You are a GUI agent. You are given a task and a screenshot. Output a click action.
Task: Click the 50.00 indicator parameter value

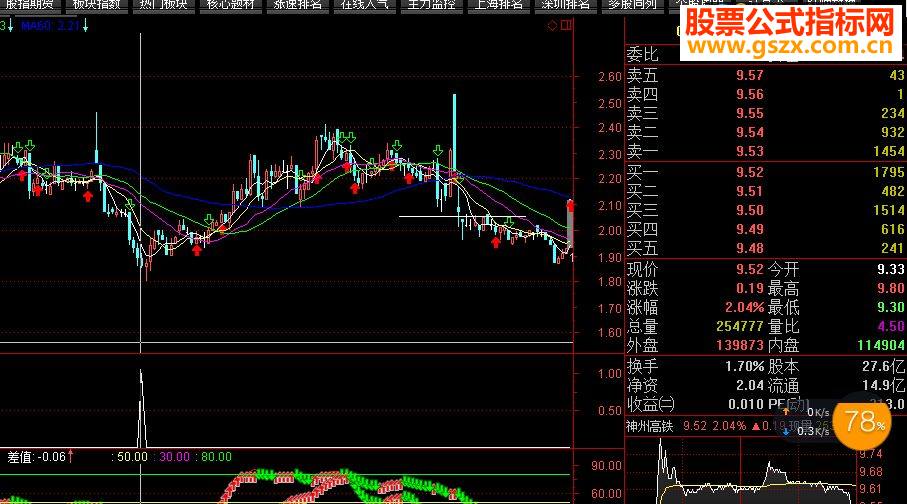132,457
